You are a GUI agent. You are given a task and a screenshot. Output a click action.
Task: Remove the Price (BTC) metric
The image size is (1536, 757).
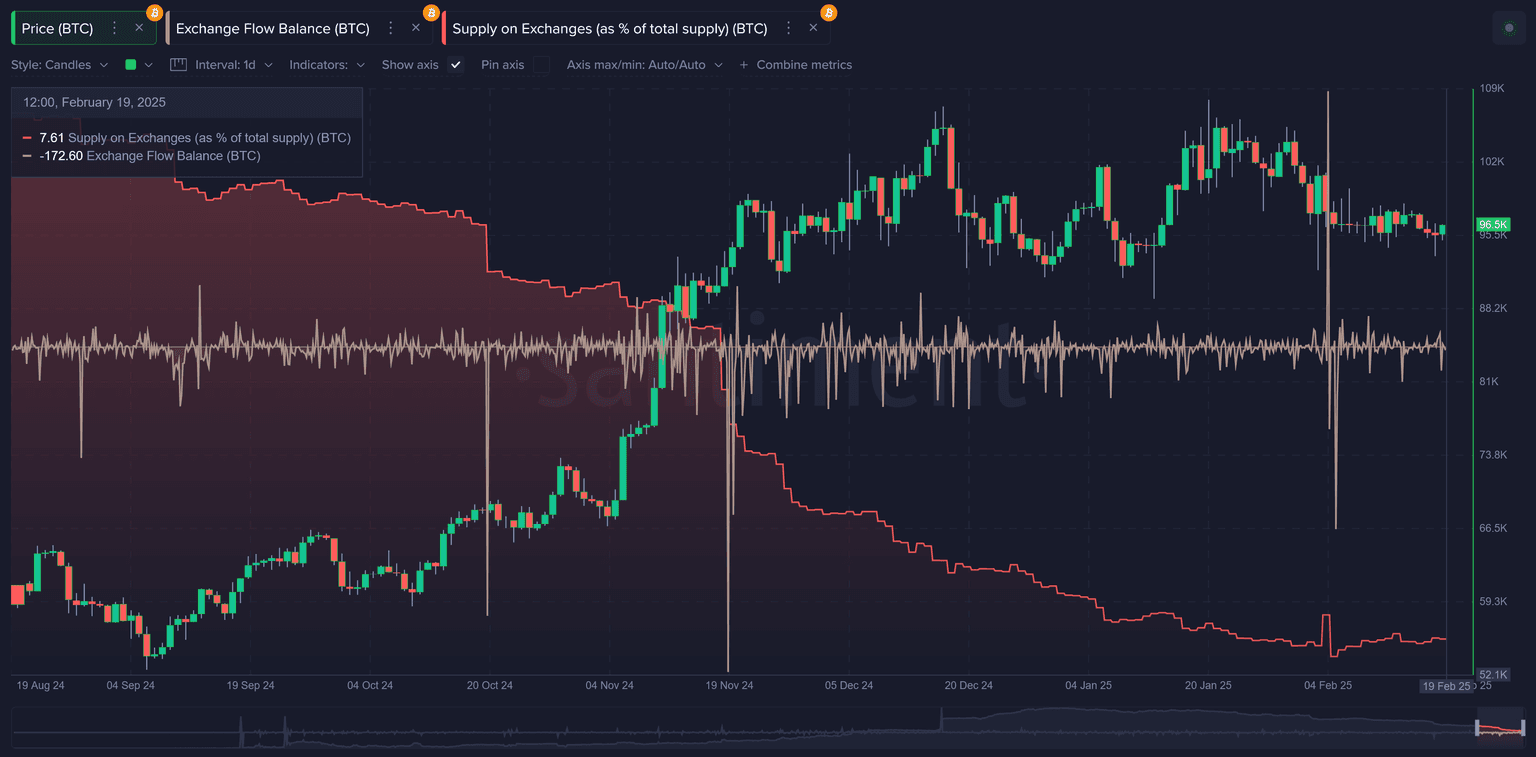(x=139, y=28)
